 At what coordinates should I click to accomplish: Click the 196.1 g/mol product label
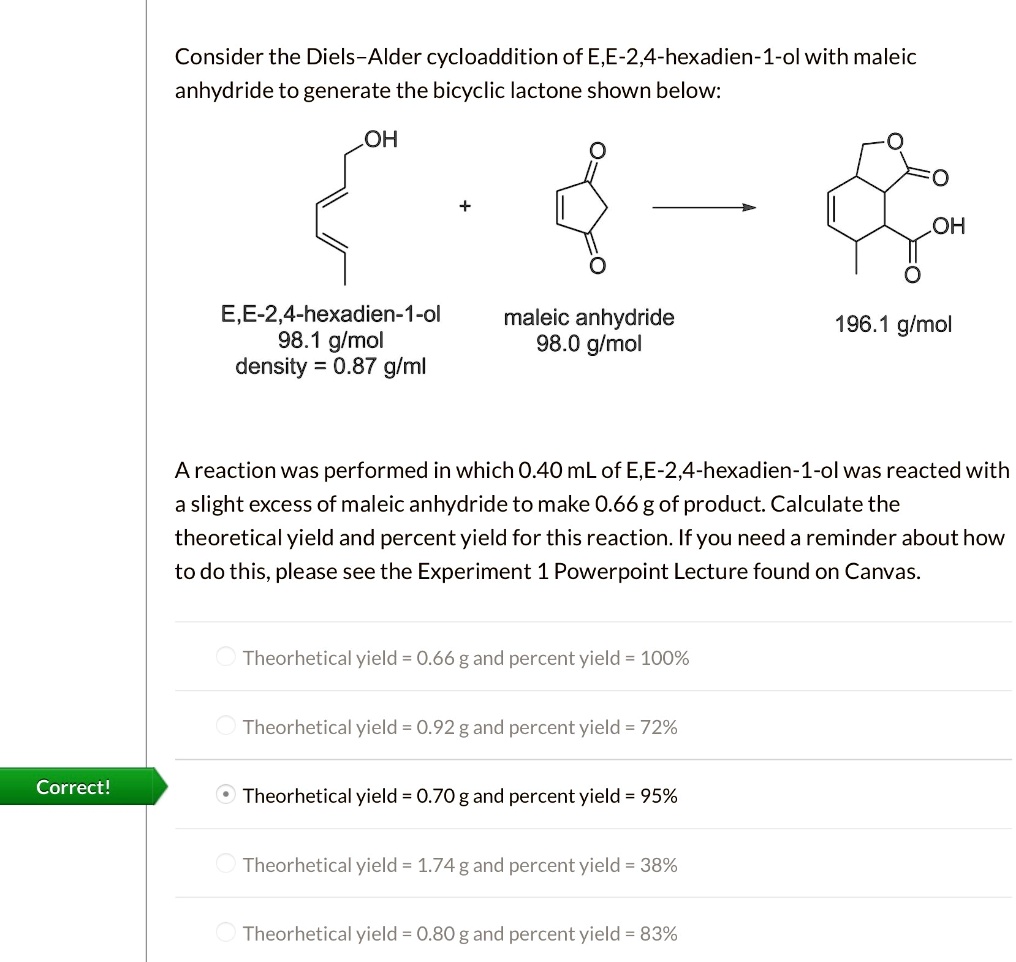pos(893,324)
